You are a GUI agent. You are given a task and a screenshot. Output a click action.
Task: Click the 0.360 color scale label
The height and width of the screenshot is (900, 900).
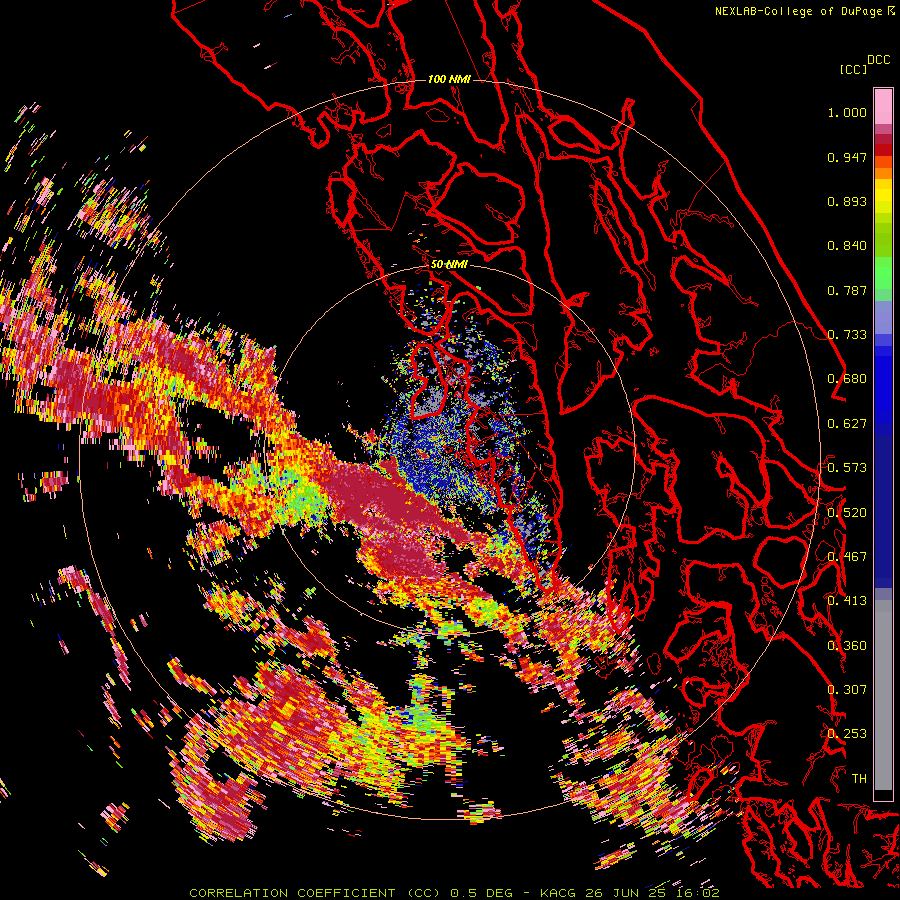847,645
